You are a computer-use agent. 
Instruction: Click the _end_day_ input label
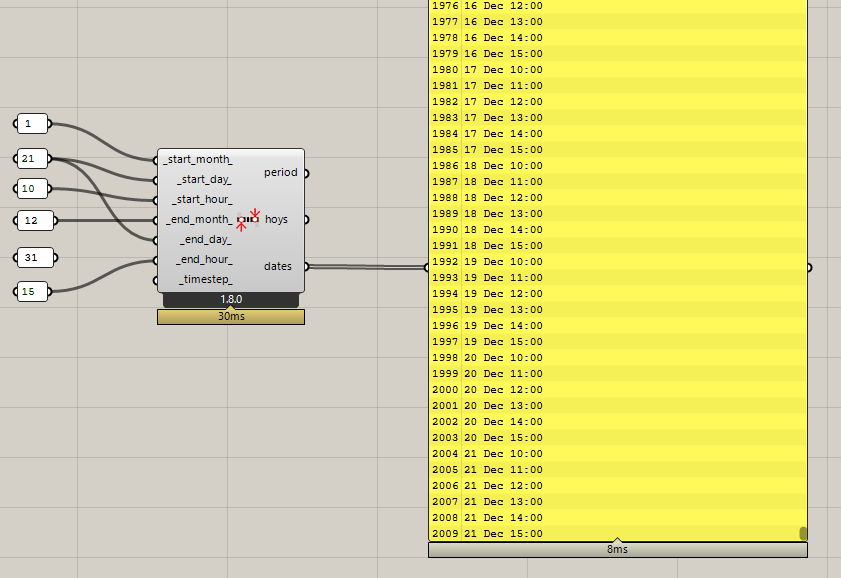[x=206, y=239]
